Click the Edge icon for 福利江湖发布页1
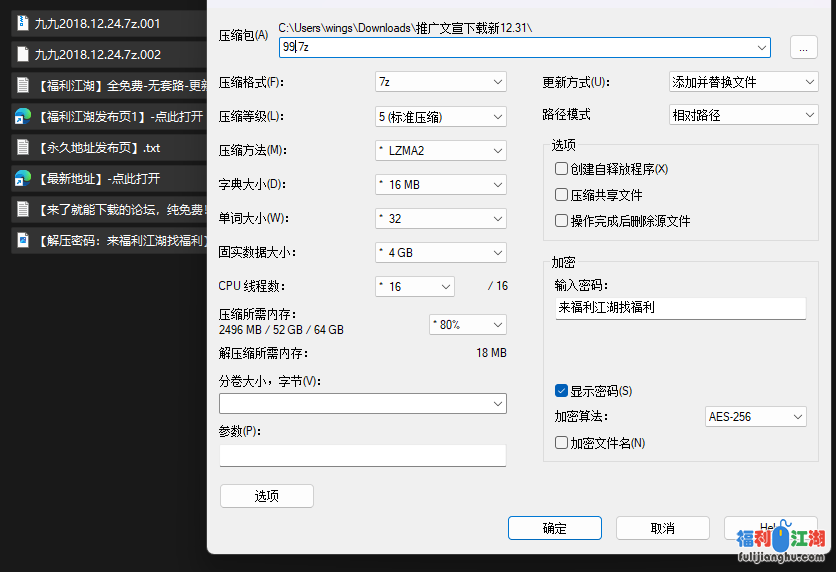Screen dimensions: 836x572 22,116
